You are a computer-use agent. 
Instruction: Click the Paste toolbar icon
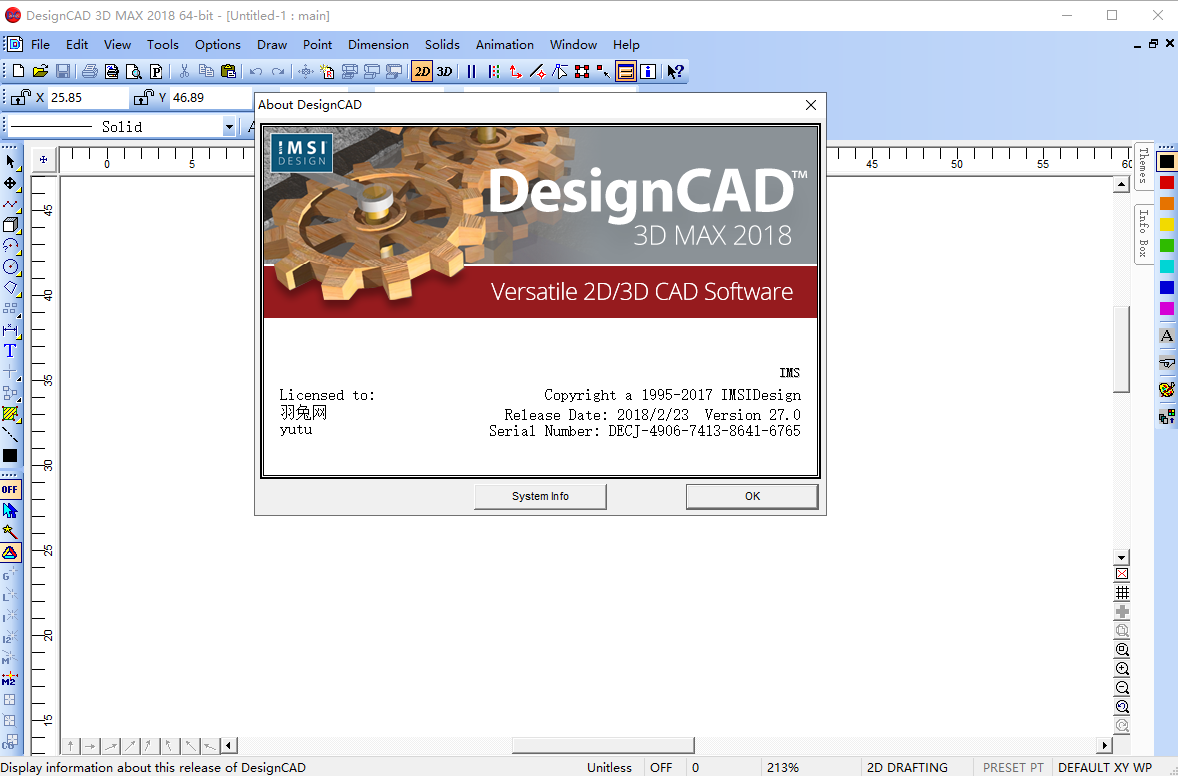pos(228,71)
